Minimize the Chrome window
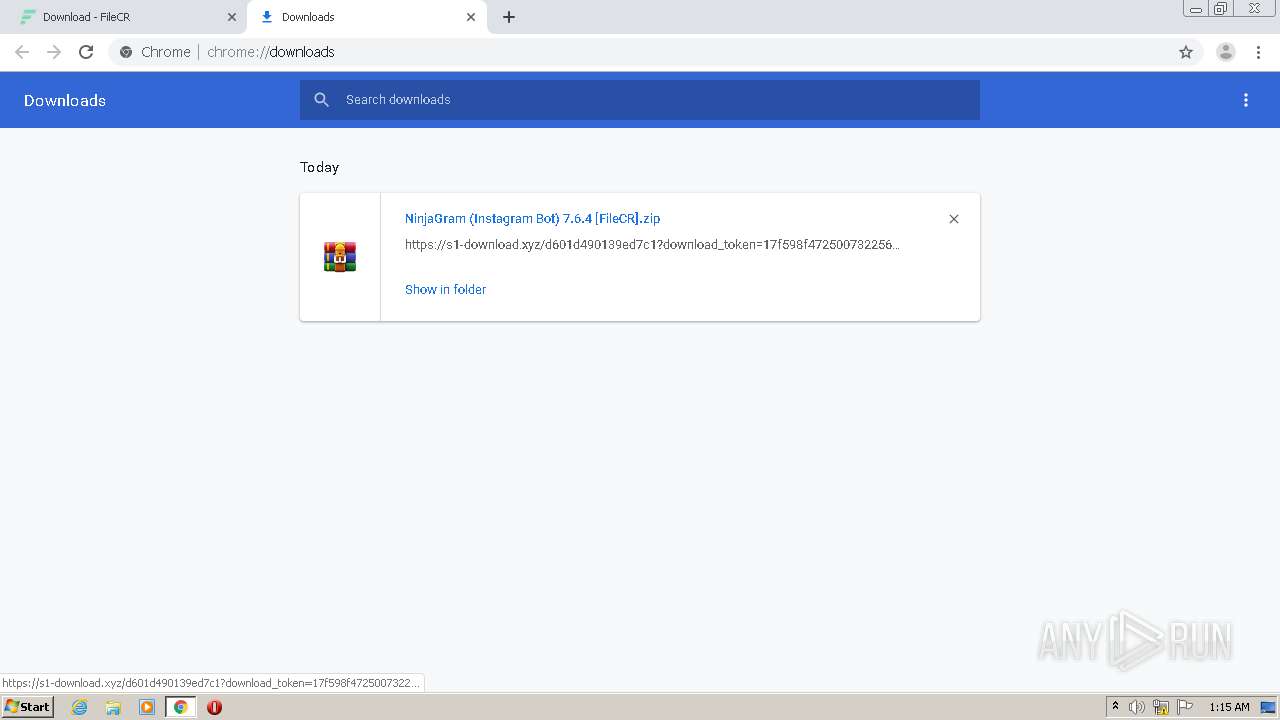Image resolution: width=1280 pixels, height=720 pixels. coord(1196,9)
